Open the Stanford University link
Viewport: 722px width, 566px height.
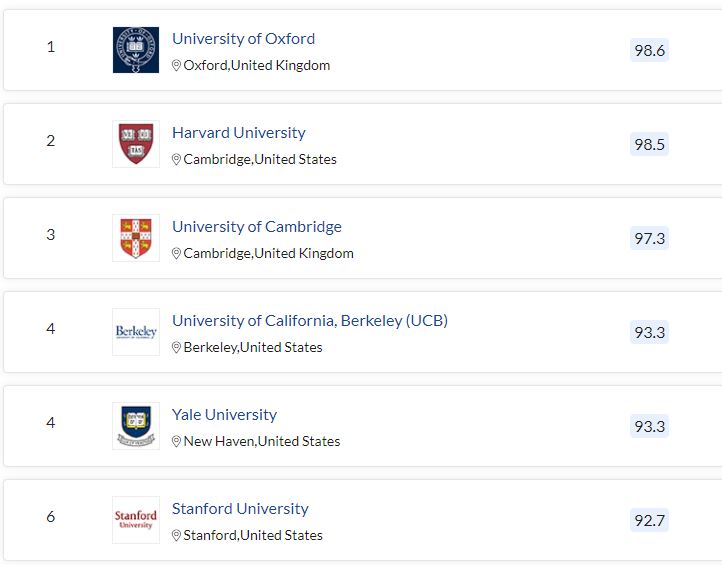click(240, 509)
